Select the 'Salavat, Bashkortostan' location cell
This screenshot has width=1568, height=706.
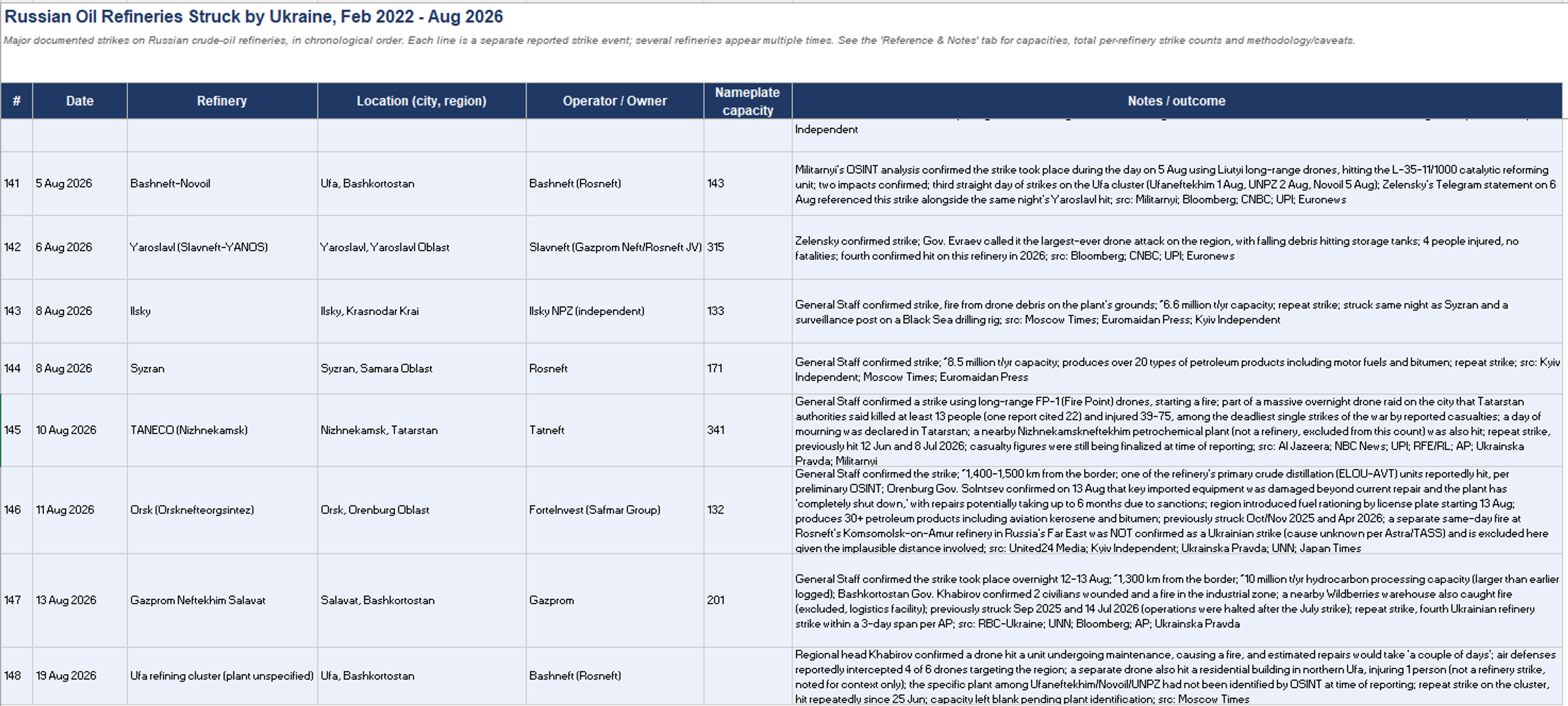[422, 600]
